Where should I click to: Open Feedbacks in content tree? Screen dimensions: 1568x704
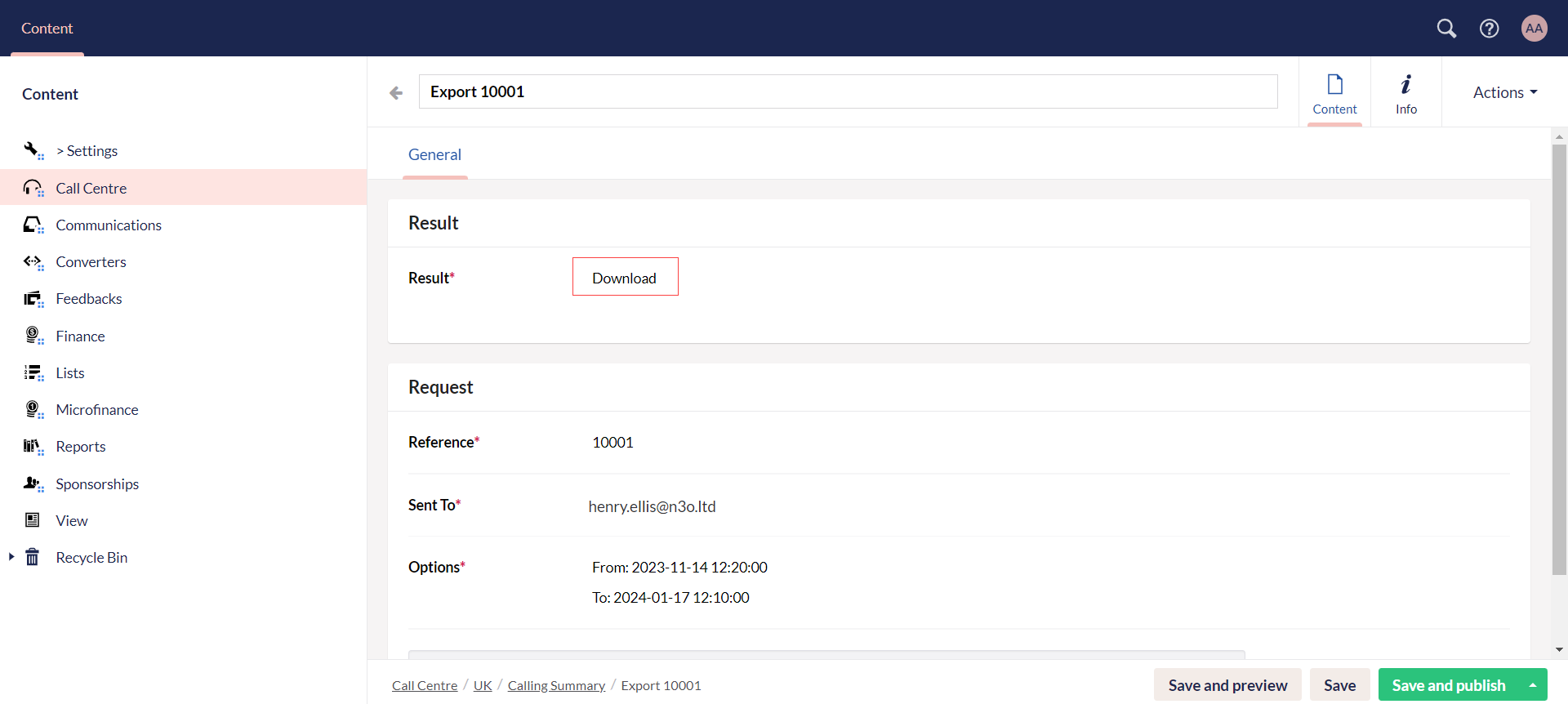(x=89, y=298)
